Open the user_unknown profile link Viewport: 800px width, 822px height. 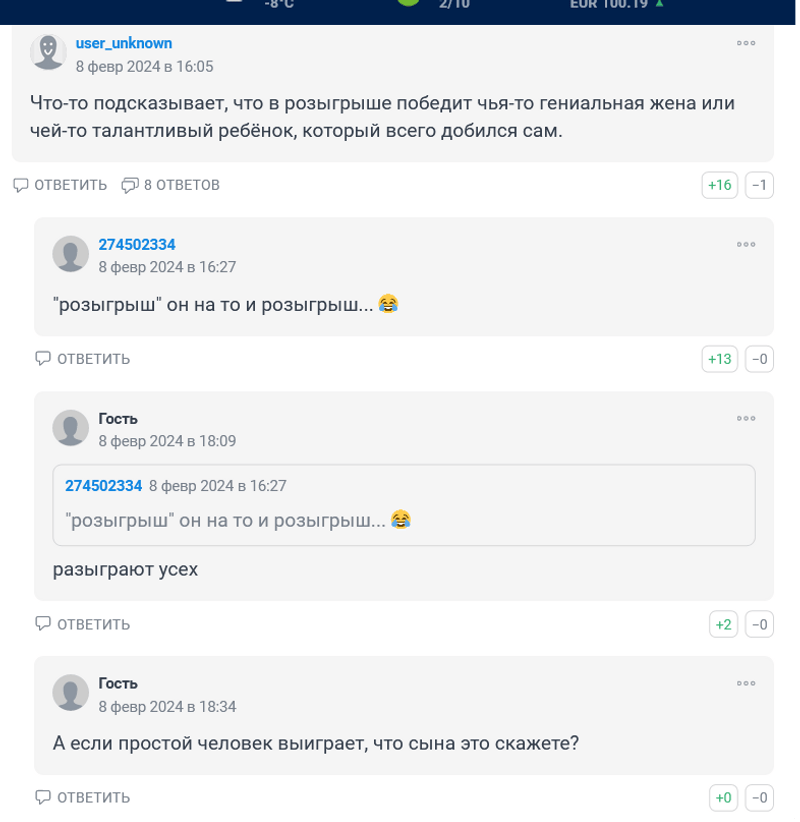pyautogui.click(x=124, y=43)
